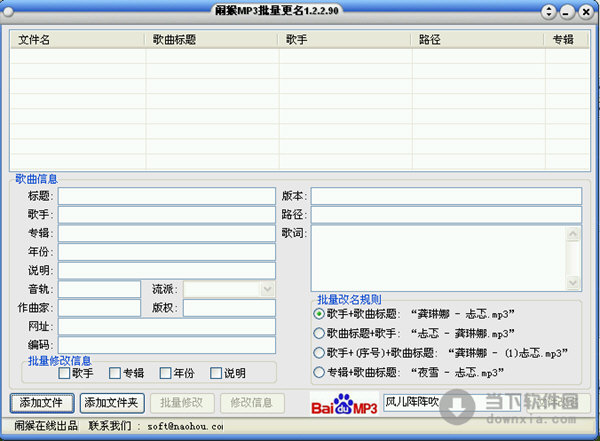Viewport: 600px width, 441px height.
Task: Click the 修改信息 button
Action: [x=252, y=403]
